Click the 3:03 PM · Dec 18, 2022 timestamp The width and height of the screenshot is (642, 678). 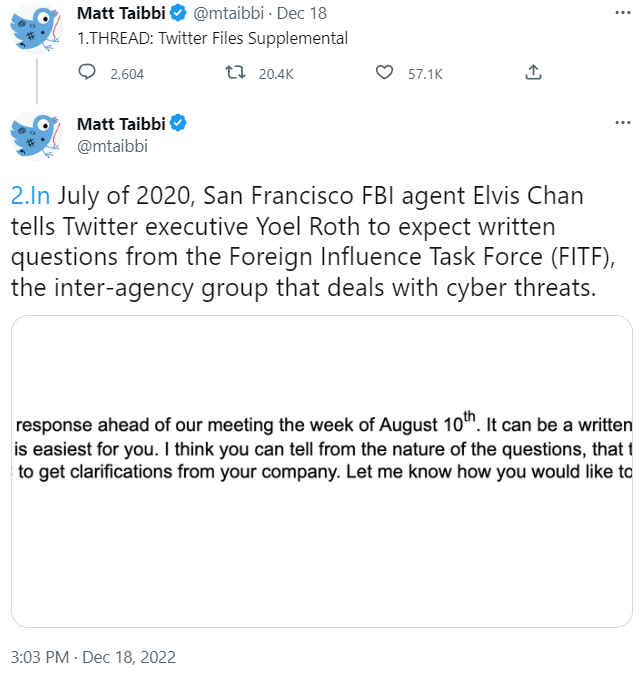click(93, 657)
